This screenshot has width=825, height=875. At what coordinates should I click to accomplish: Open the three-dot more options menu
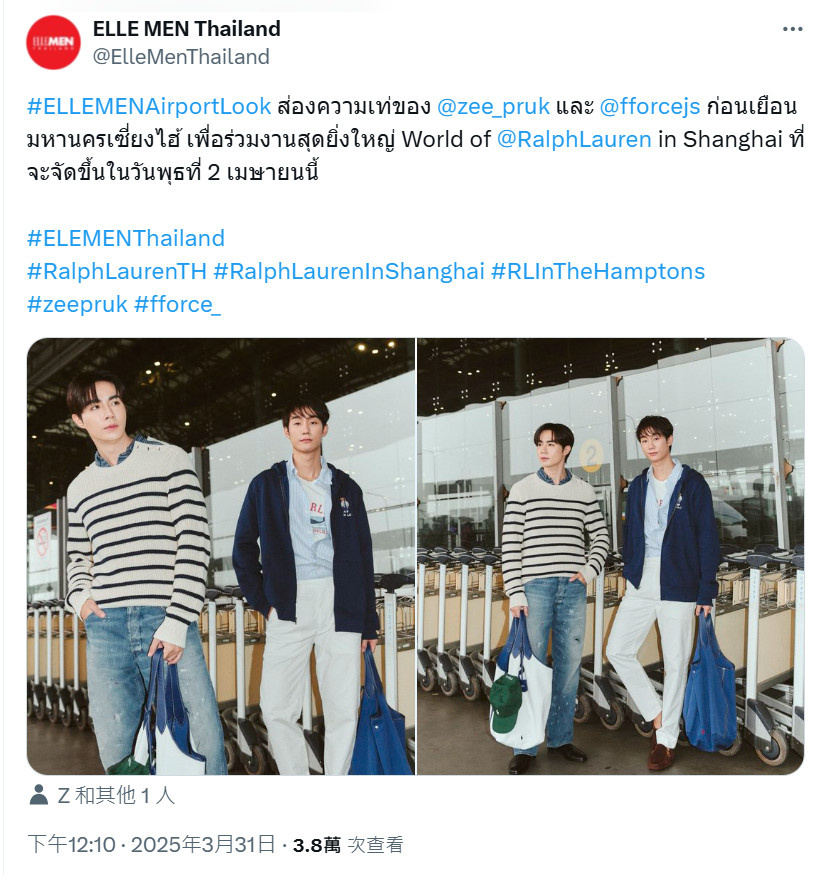792,29
